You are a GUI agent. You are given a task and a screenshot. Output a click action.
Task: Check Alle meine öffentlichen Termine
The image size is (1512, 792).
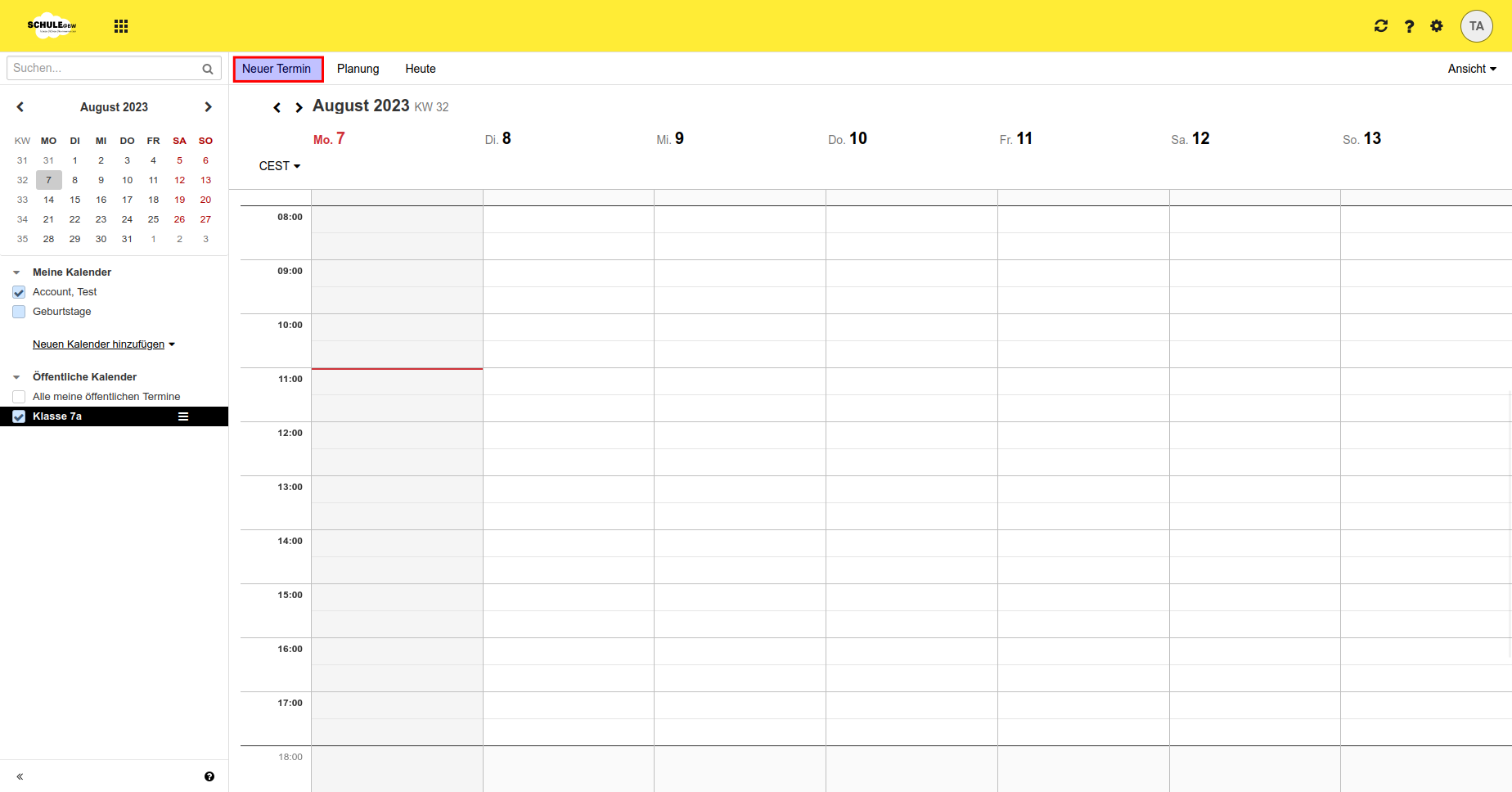[x=19, y=397]
